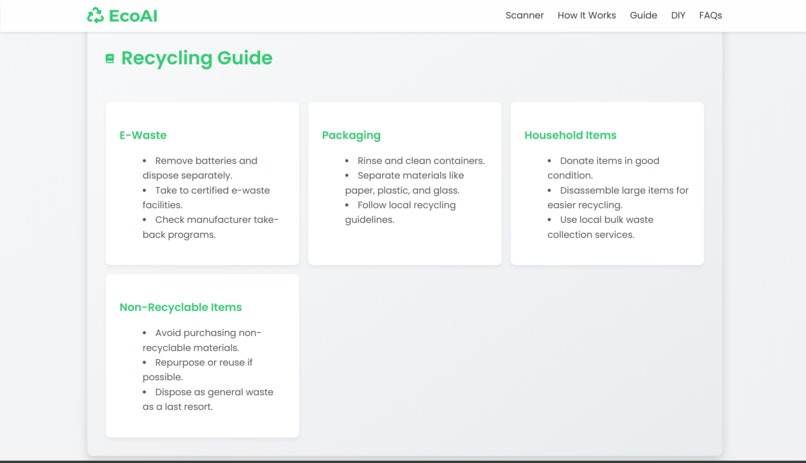Click 'Repurpose or reuse if possible' tip

[x=197, y=369]
